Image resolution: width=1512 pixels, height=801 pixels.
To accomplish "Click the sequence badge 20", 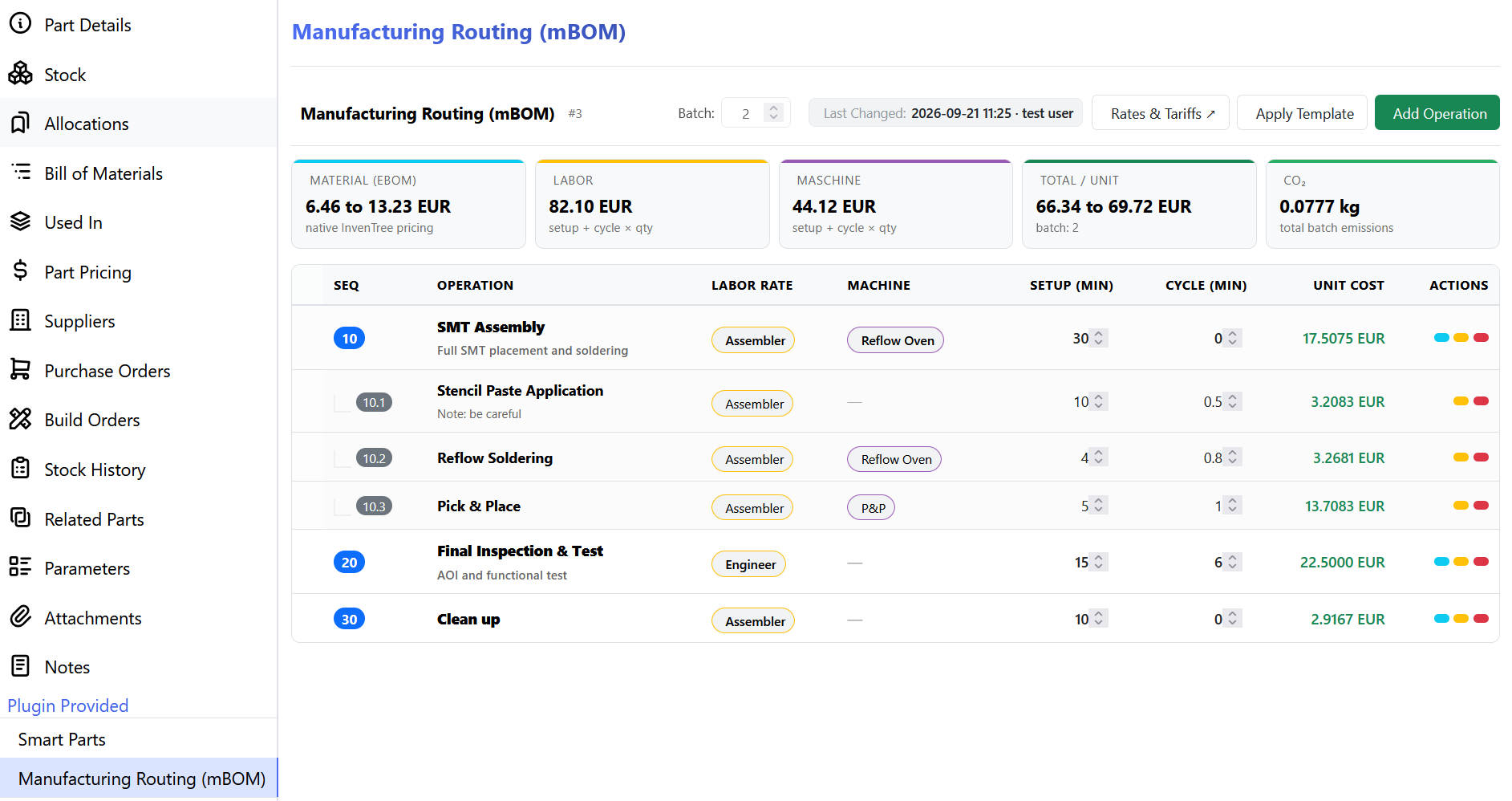I will 349,563.
